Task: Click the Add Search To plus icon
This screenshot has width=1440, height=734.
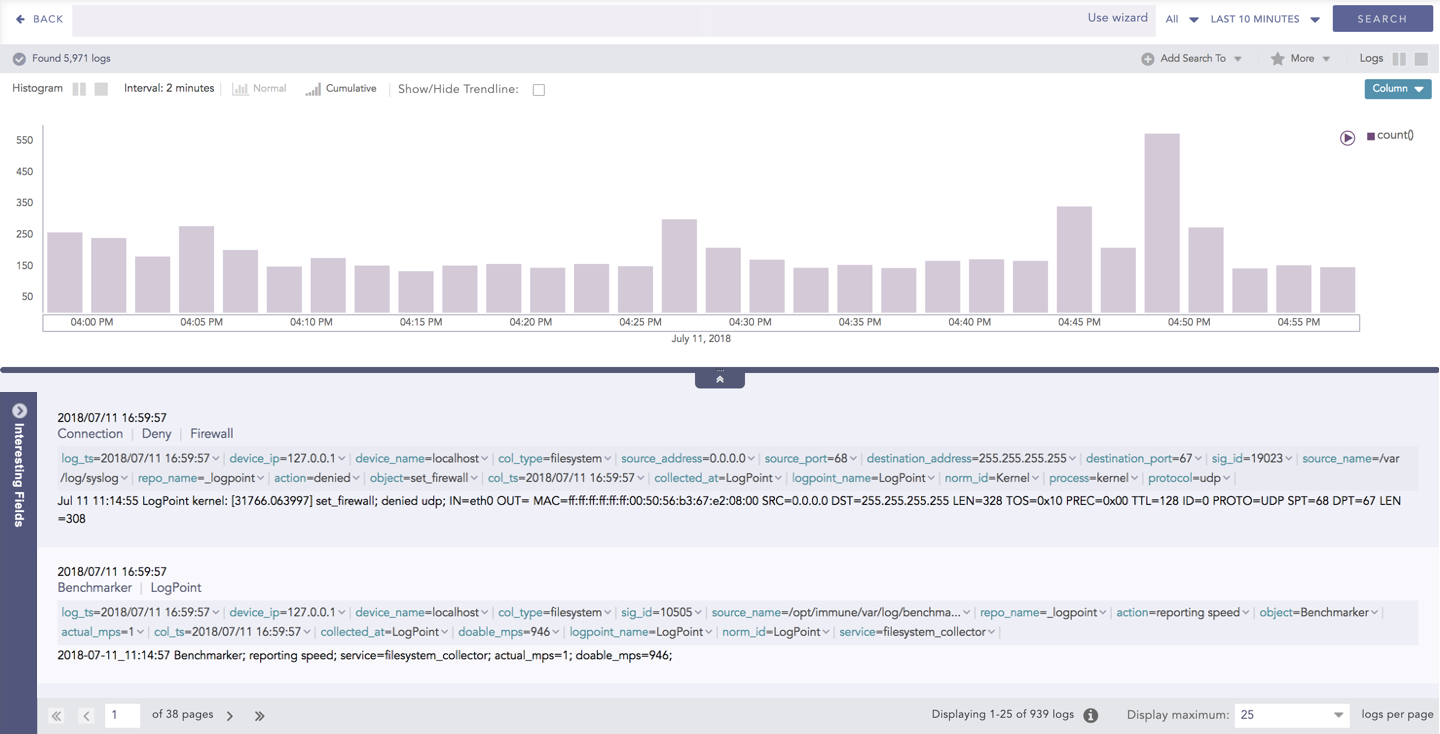Action: [1147, 59]
